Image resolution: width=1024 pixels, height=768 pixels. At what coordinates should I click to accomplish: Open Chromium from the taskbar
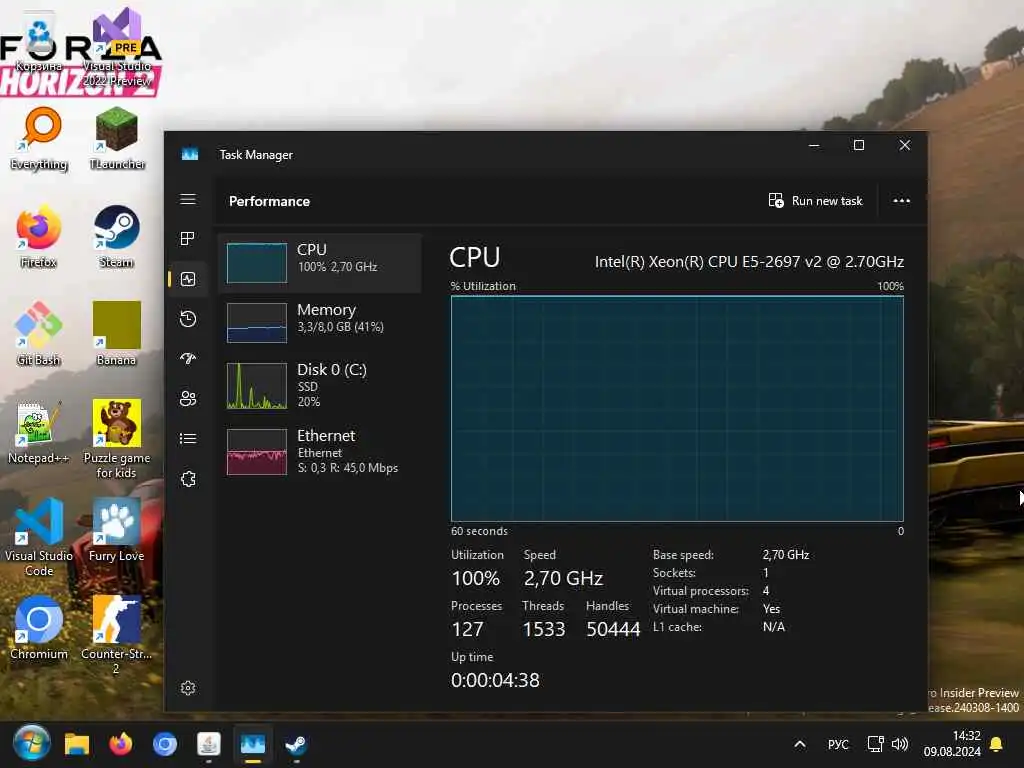click(165, 744)
